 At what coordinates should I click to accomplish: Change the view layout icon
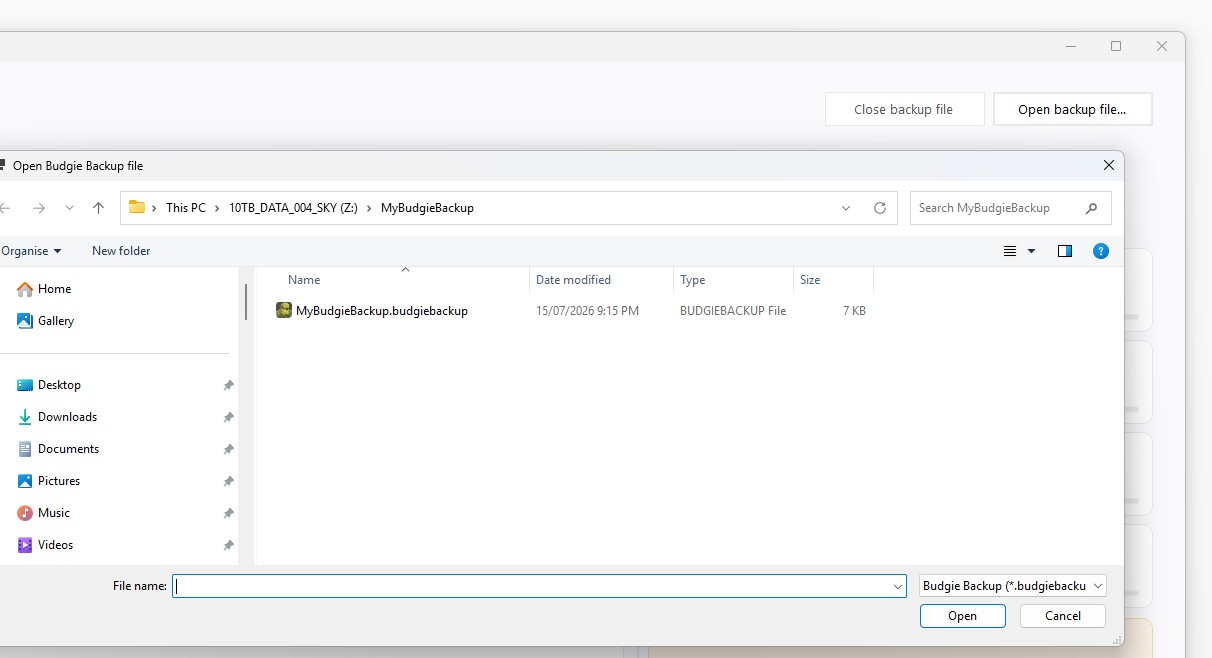click(1010, 251)
